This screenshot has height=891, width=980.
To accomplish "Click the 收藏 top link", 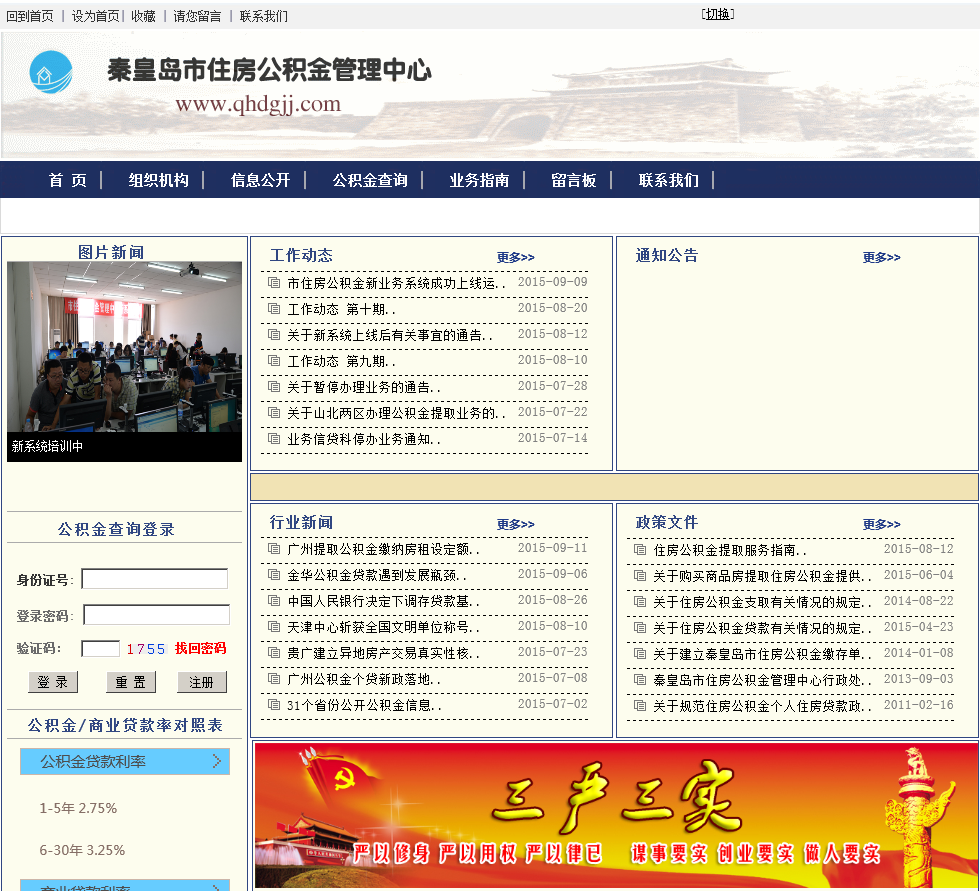I will (143, 16).
